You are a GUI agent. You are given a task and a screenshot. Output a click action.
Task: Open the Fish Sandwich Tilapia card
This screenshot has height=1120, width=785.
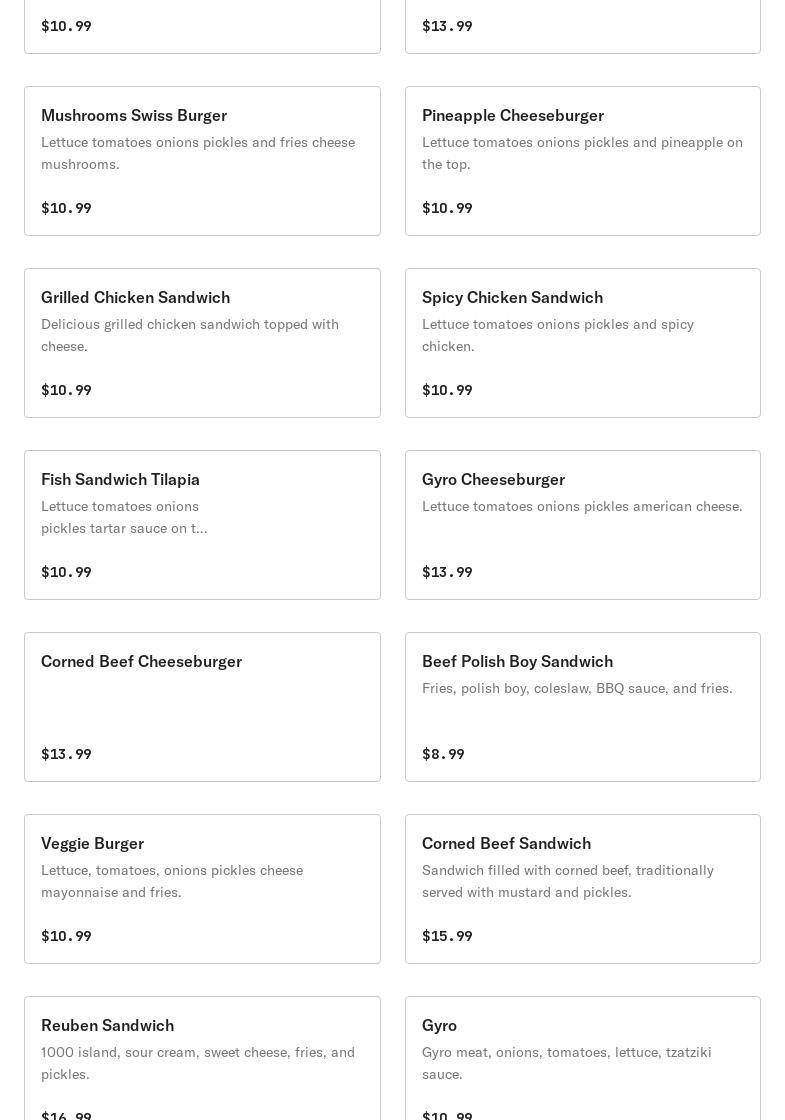pyautogui.click(x=202, y=525)
